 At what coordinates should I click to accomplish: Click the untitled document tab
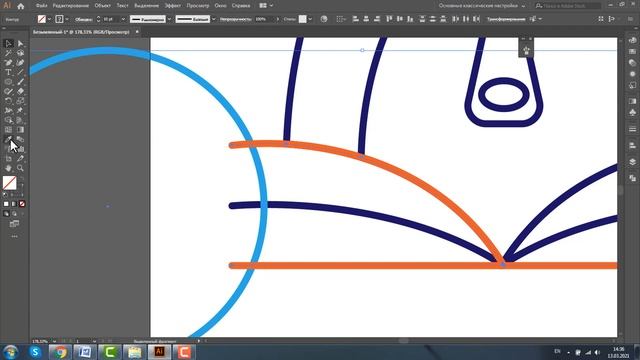point(81,32)
